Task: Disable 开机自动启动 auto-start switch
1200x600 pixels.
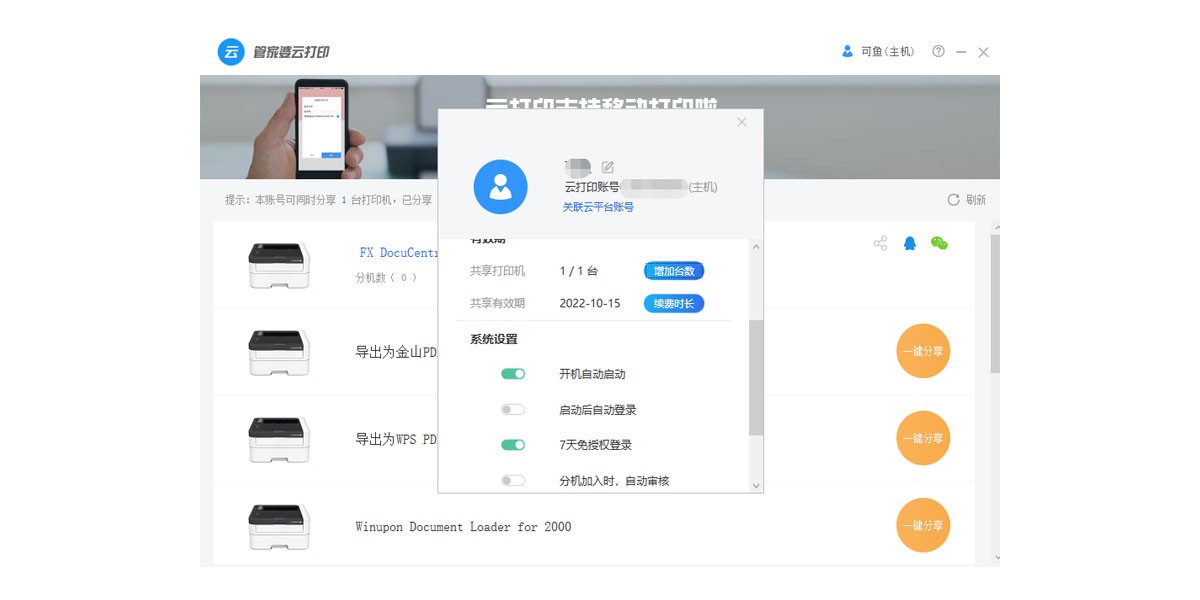Action: [x=513, y=373]
